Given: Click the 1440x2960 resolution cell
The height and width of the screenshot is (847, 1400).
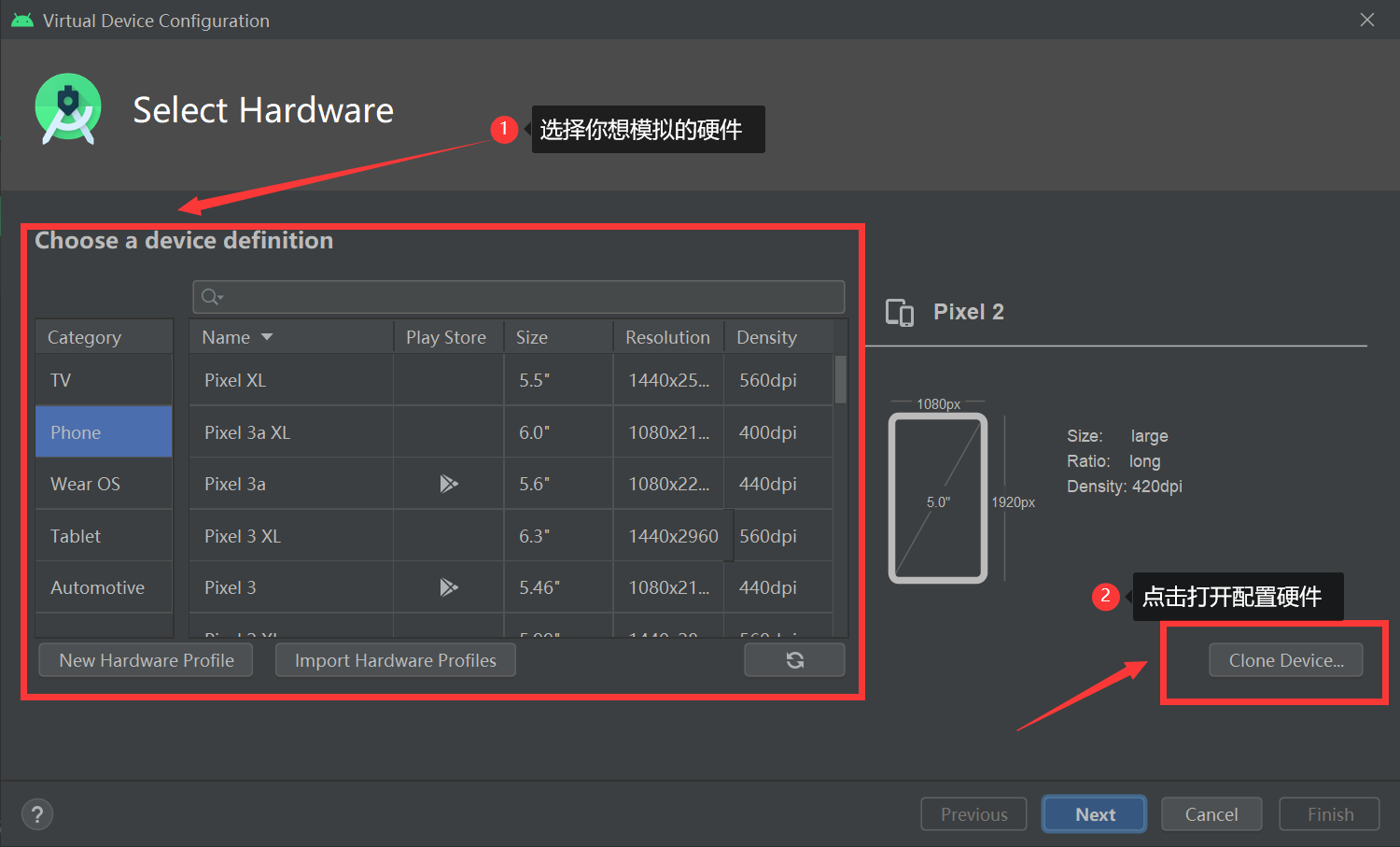Looking at the screenshot, I should pyautogui.click(x=673, y=536).
